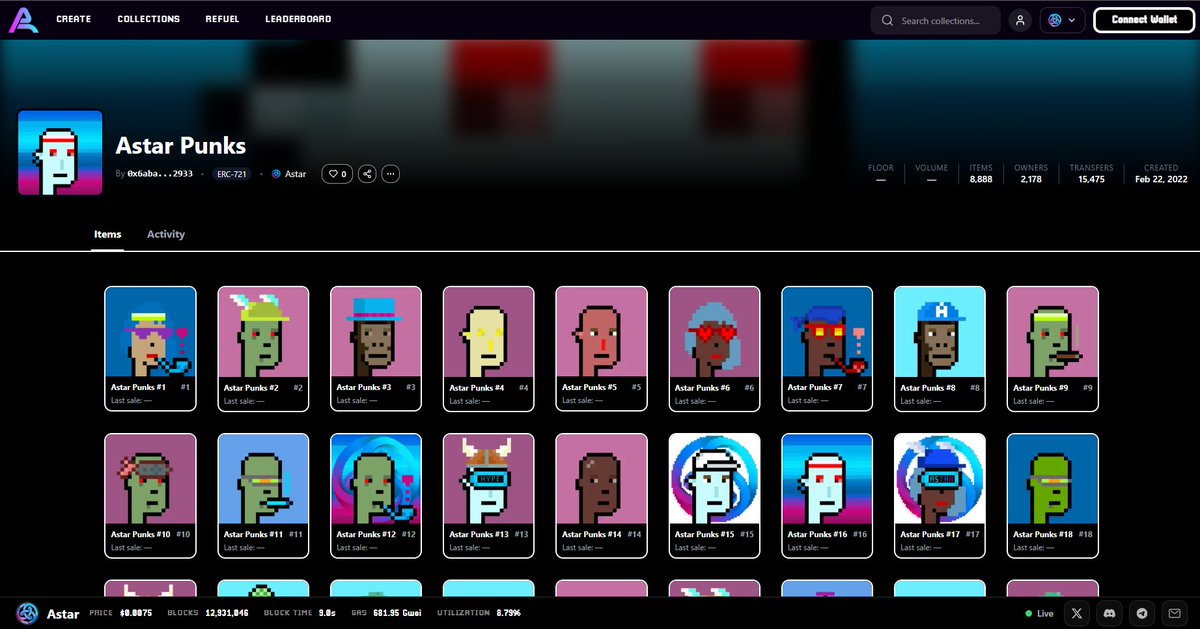Open the three-dots more options menu
The height and width of the screenshot is (629, 1200).
click(391, 174)
